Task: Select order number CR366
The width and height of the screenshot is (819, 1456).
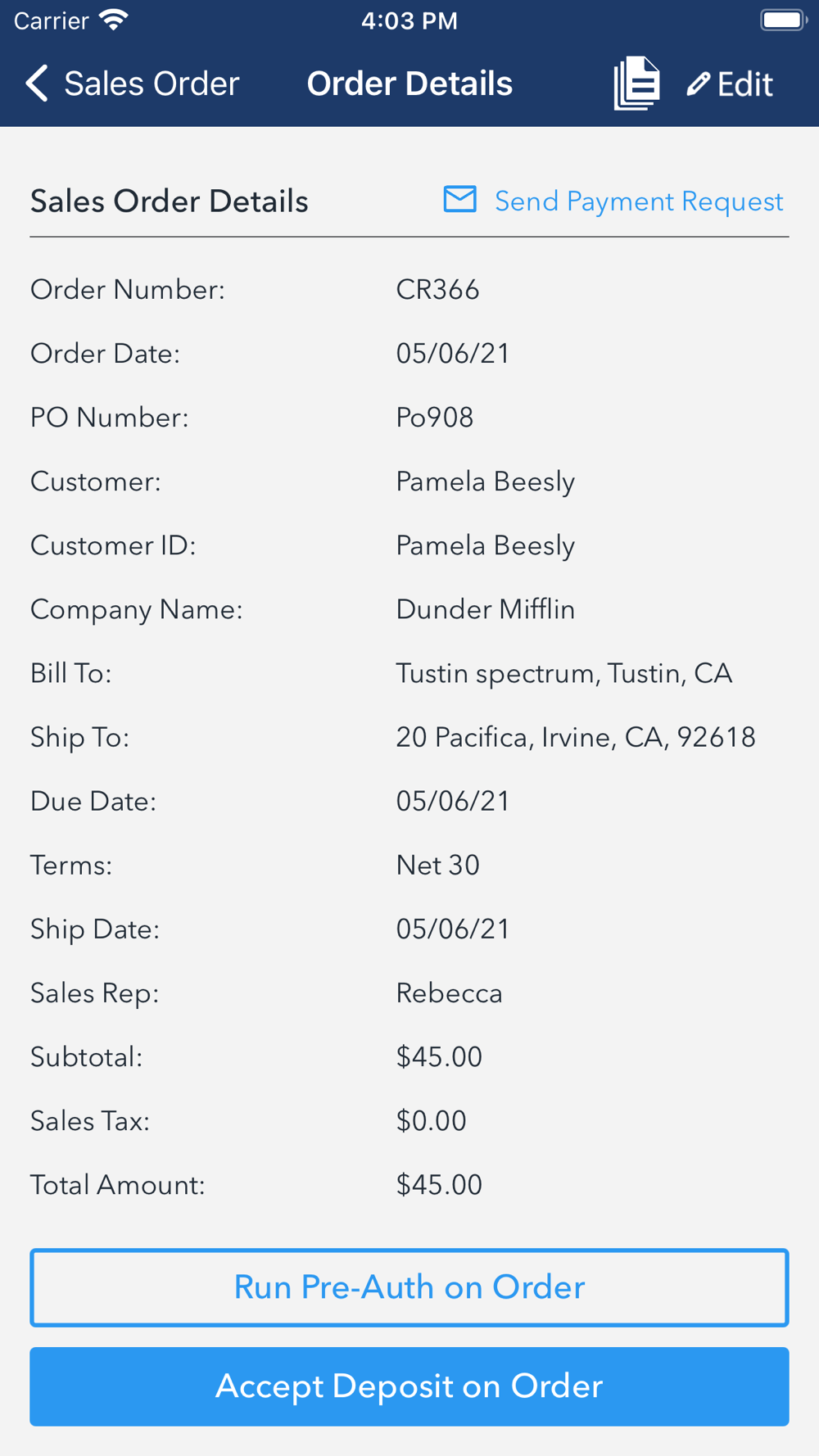Action: click(437, 290)
